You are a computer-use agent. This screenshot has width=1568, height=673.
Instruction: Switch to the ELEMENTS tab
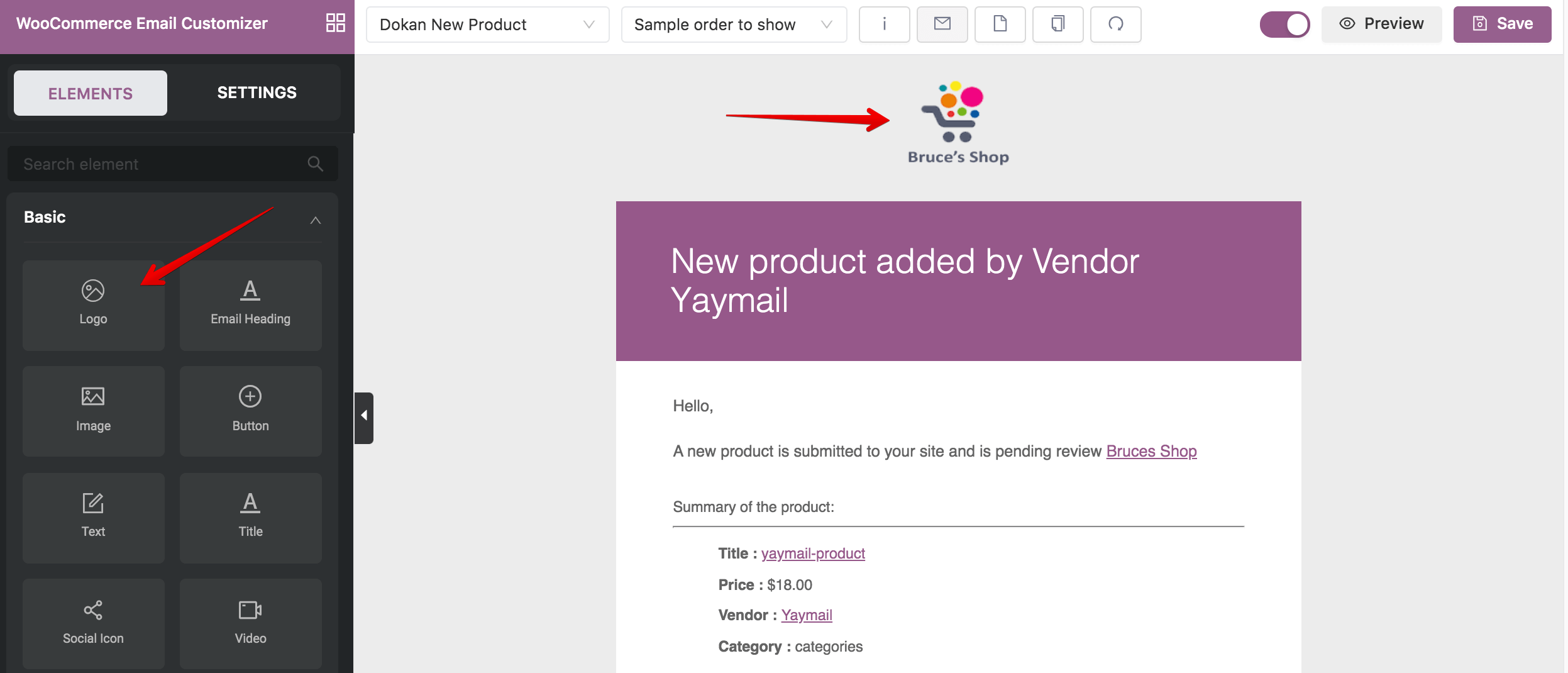[x=91, y=93]
